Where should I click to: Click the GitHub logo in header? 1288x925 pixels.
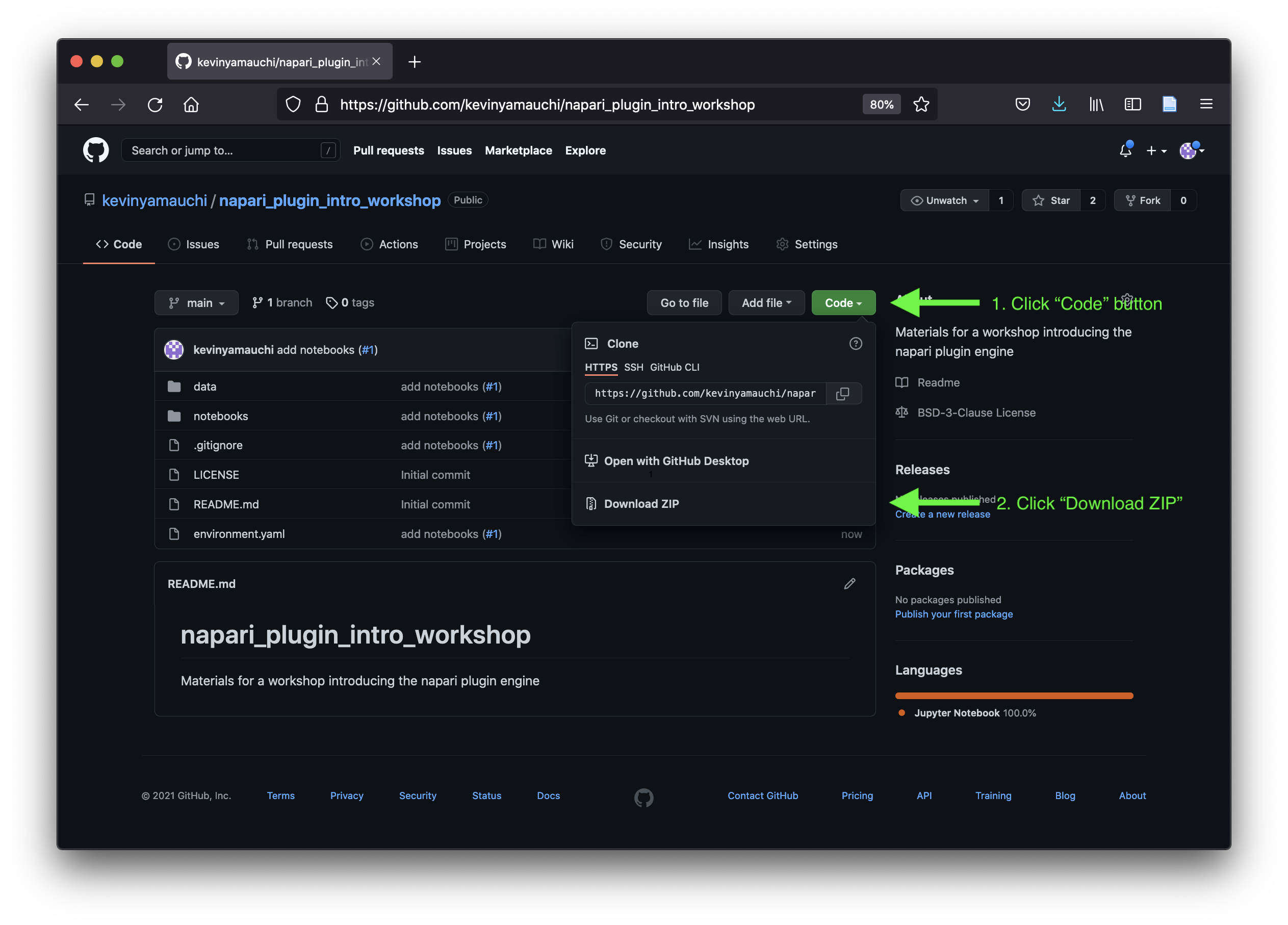(96, 150)
